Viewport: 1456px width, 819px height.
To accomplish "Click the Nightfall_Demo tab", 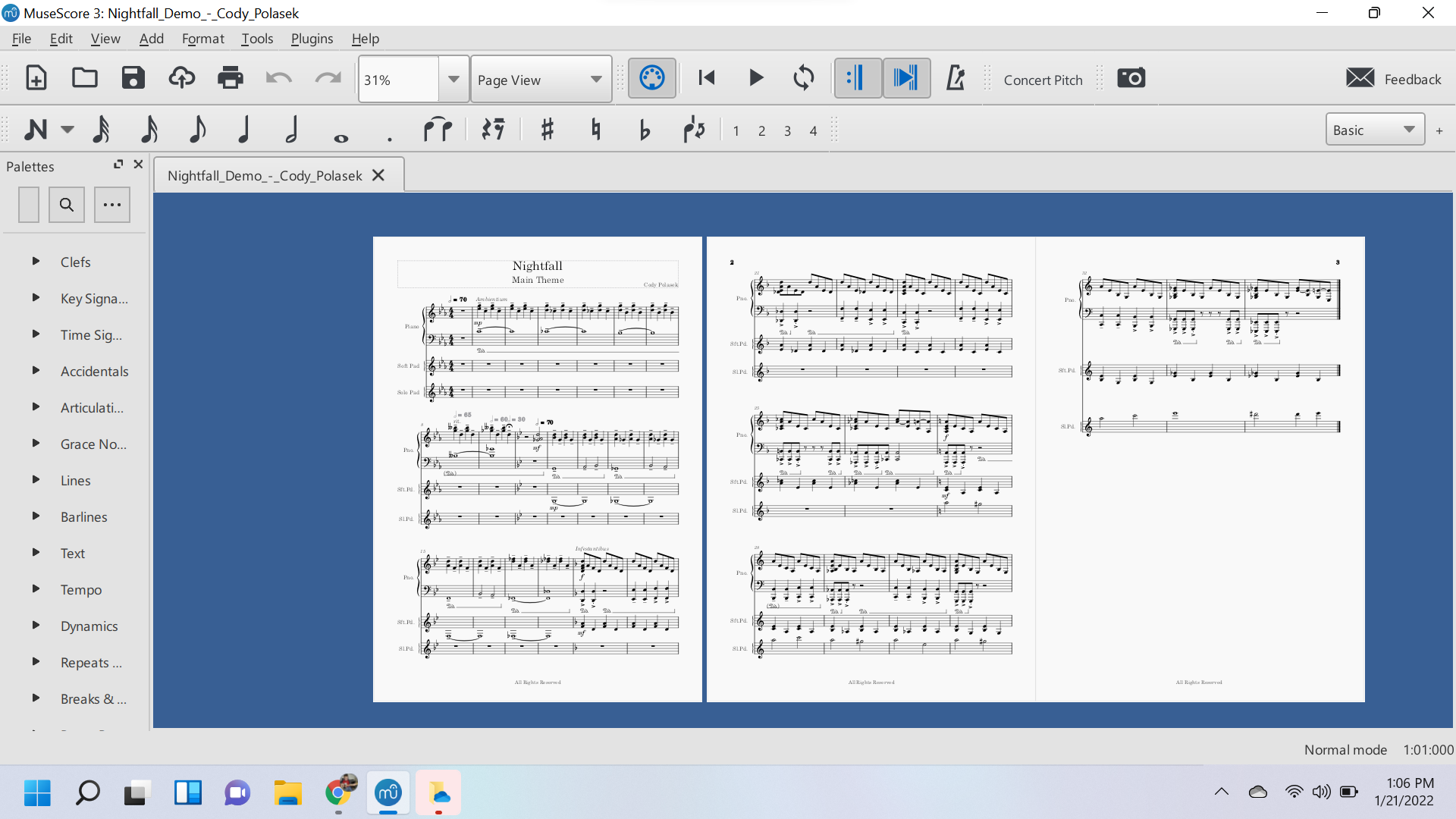I will tap(265, 176).
